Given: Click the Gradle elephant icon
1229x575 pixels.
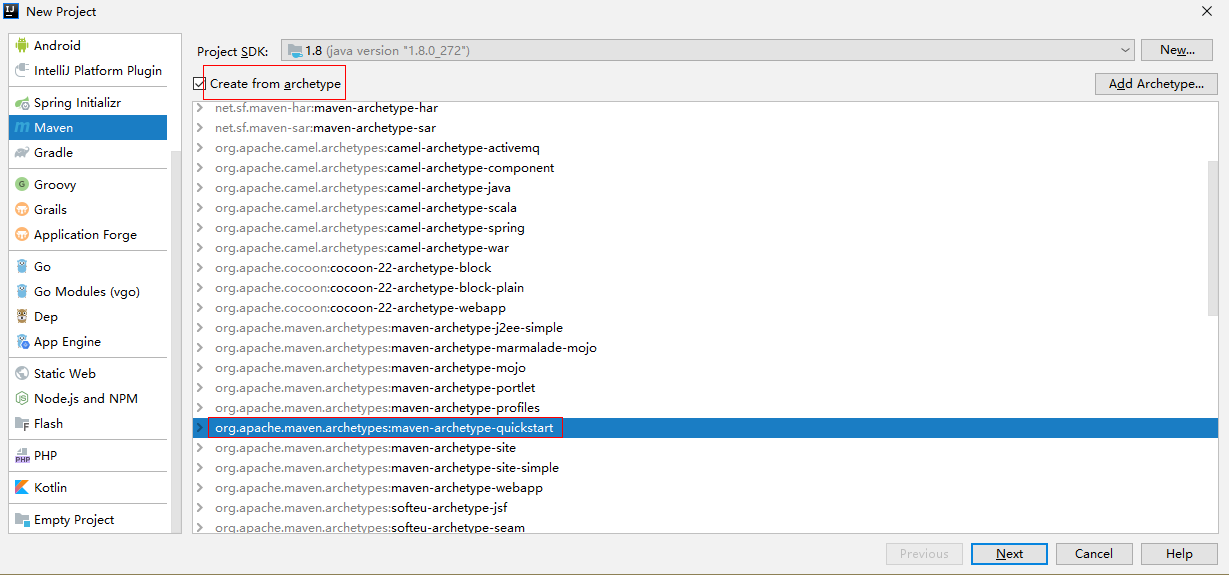Looking at the screenshot, I should coord(23,153).
